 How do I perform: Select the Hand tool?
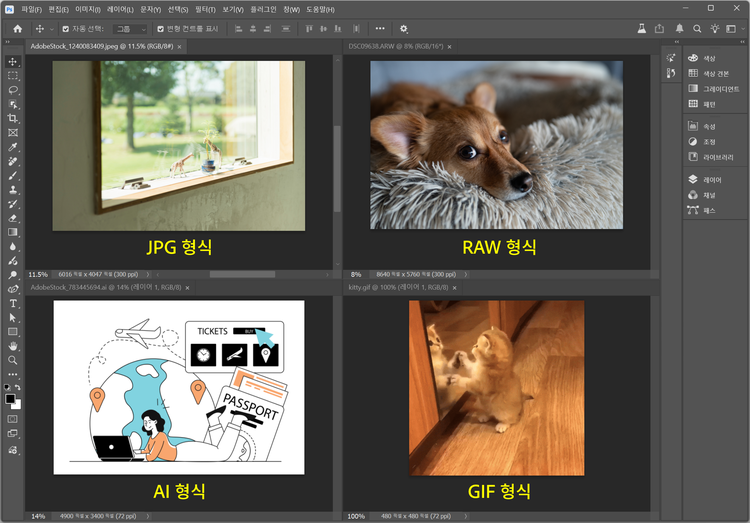[x=12, y=346]
